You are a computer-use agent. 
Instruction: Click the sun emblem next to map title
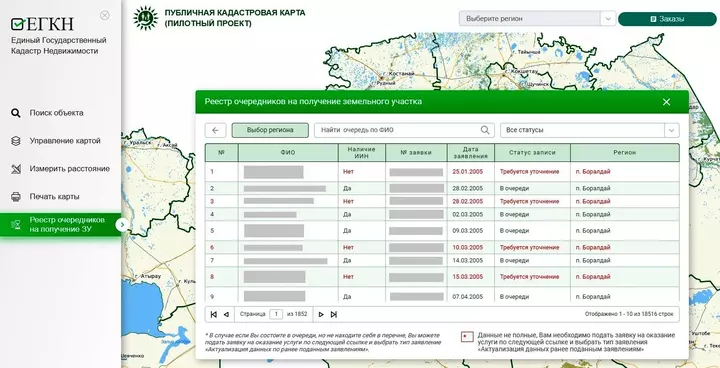coord(146,18)
